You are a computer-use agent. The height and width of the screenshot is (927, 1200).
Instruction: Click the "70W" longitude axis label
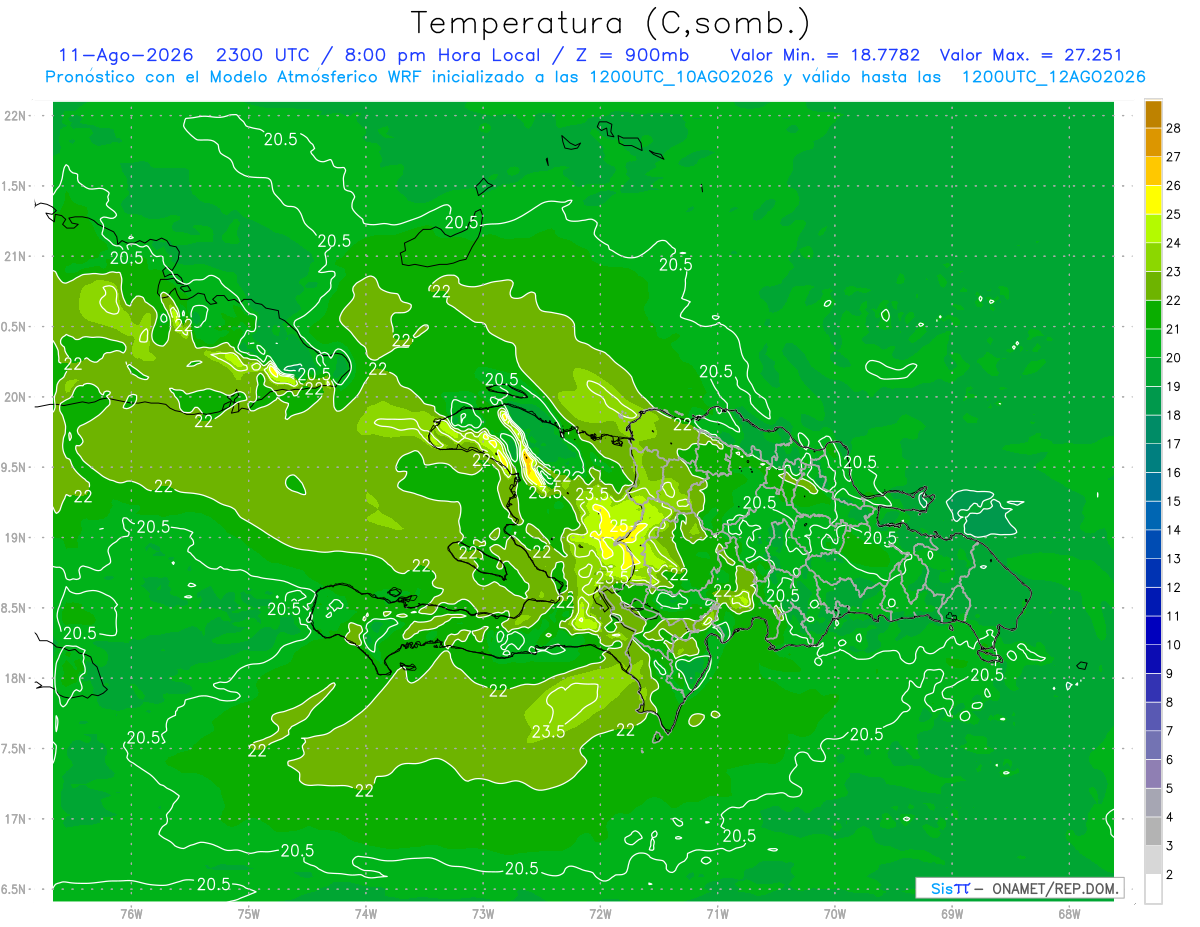pyautogui.click(x=835, y=913)
